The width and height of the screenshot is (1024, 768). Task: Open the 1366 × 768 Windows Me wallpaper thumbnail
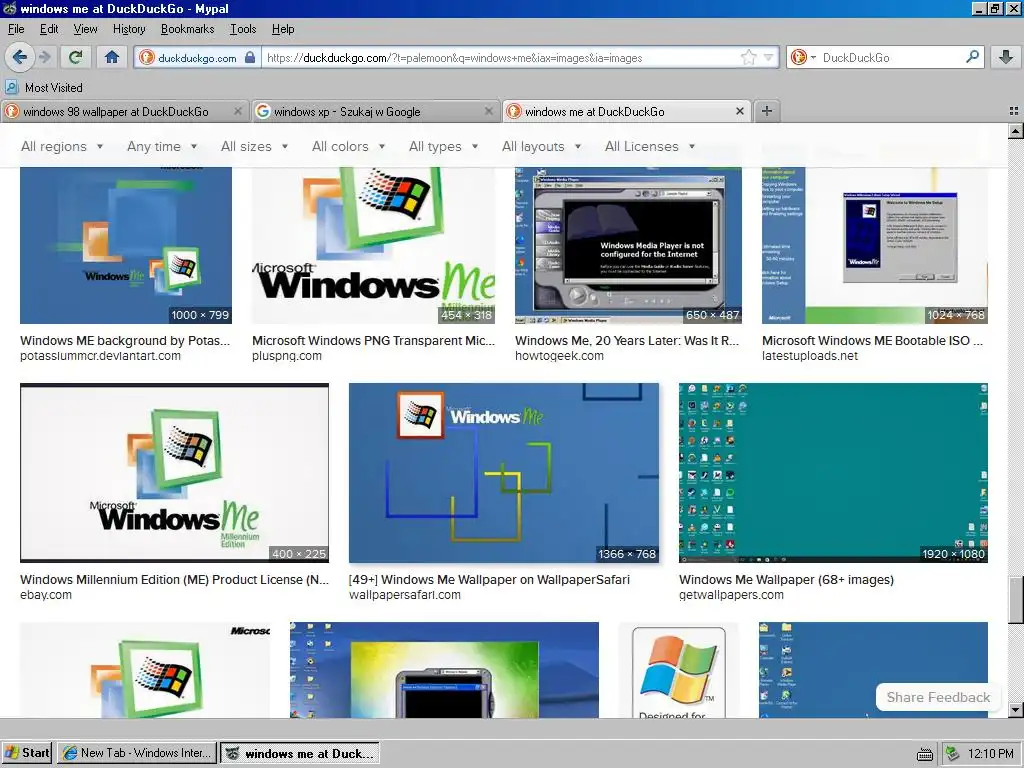point(504,473)
